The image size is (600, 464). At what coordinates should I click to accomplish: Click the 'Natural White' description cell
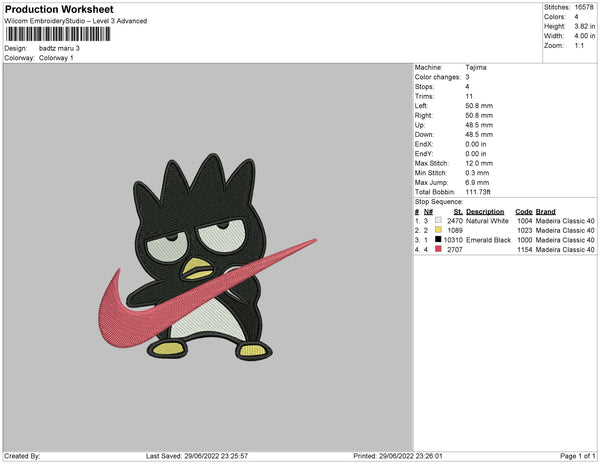coord(487,221)
